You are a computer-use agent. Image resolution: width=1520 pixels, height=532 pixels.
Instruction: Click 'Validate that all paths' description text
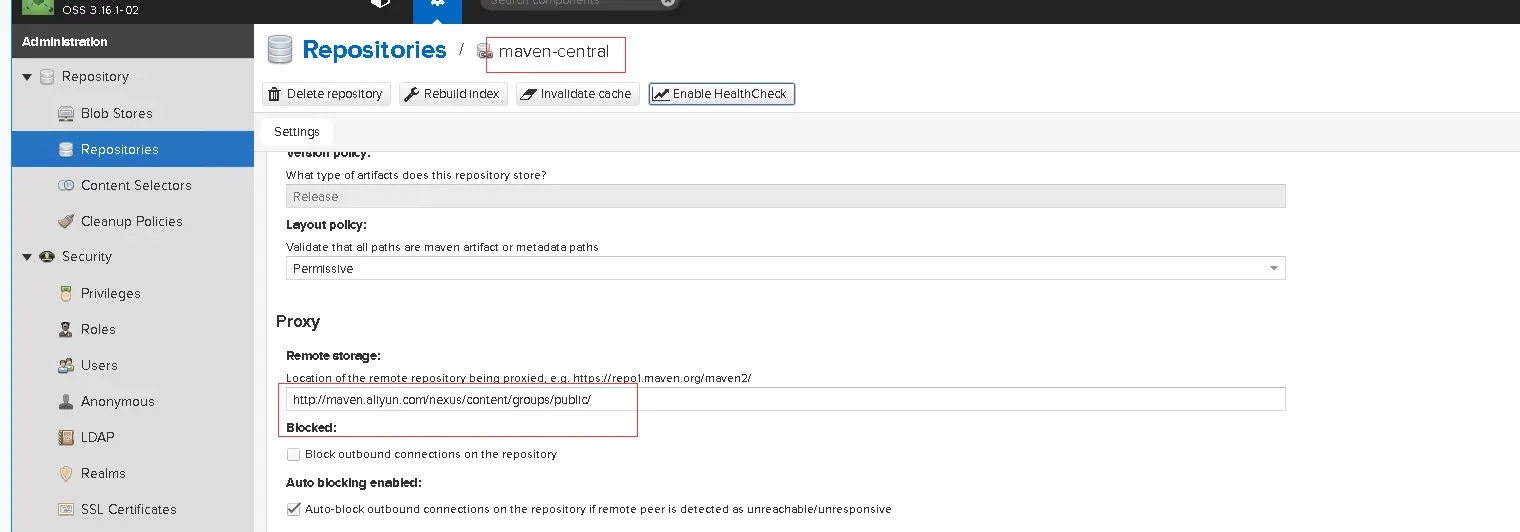coord(442,247)
